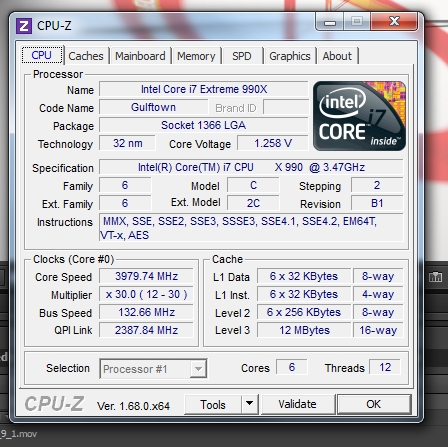
Task: Click the QPI Link value 2387.84 MHz
Action: click(x=146, y=330)
